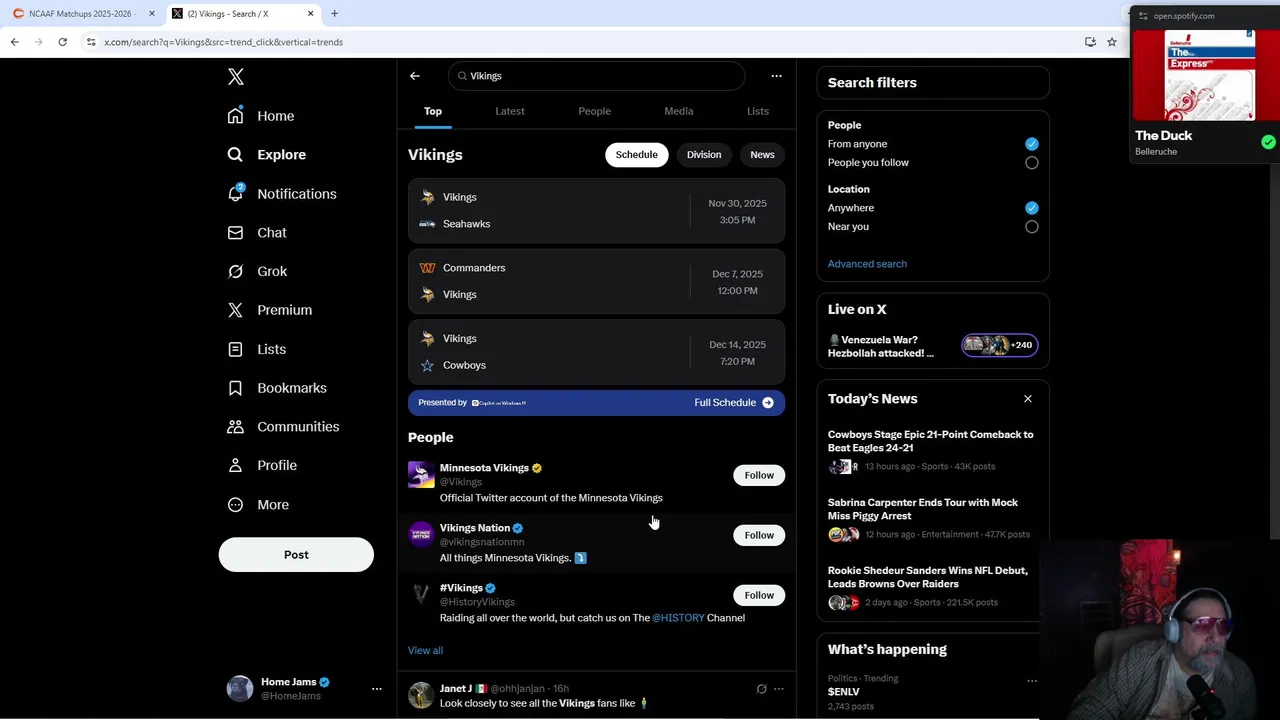This screenshot has width=1280, height=720.
Task: Go to Home in sidebar
Action: click(x=261, y=116)
